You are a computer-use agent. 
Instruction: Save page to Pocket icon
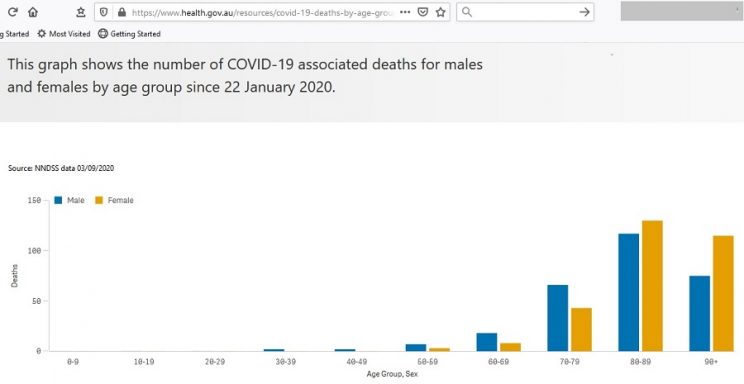[423, 12]
